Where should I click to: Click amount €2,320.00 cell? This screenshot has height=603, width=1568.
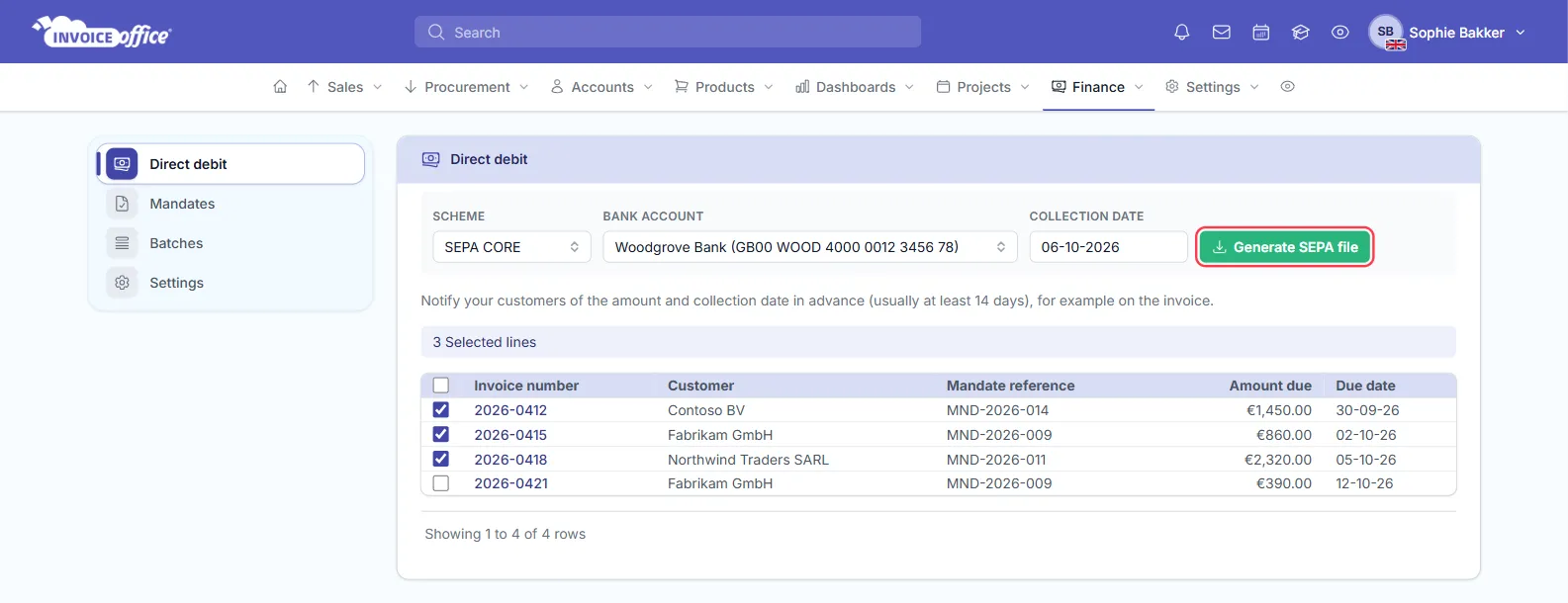1278,460
